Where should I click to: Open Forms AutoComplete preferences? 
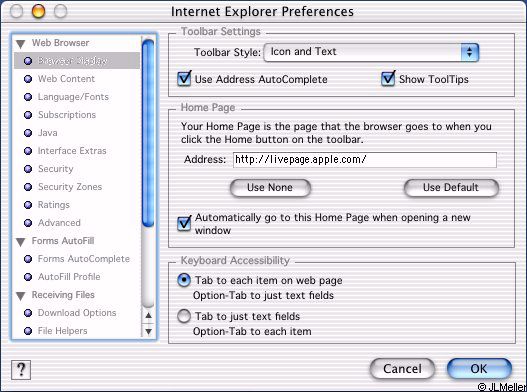click(x=84, y=259)
